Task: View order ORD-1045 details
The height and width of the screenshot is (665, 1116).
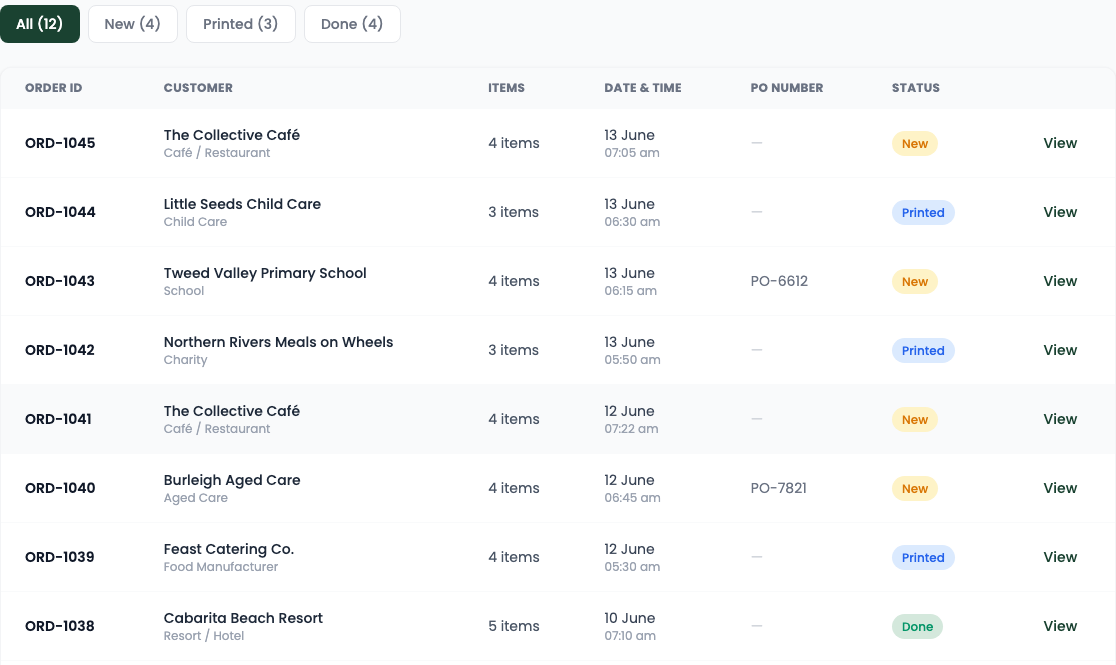Action: [x=1060, y=143]
